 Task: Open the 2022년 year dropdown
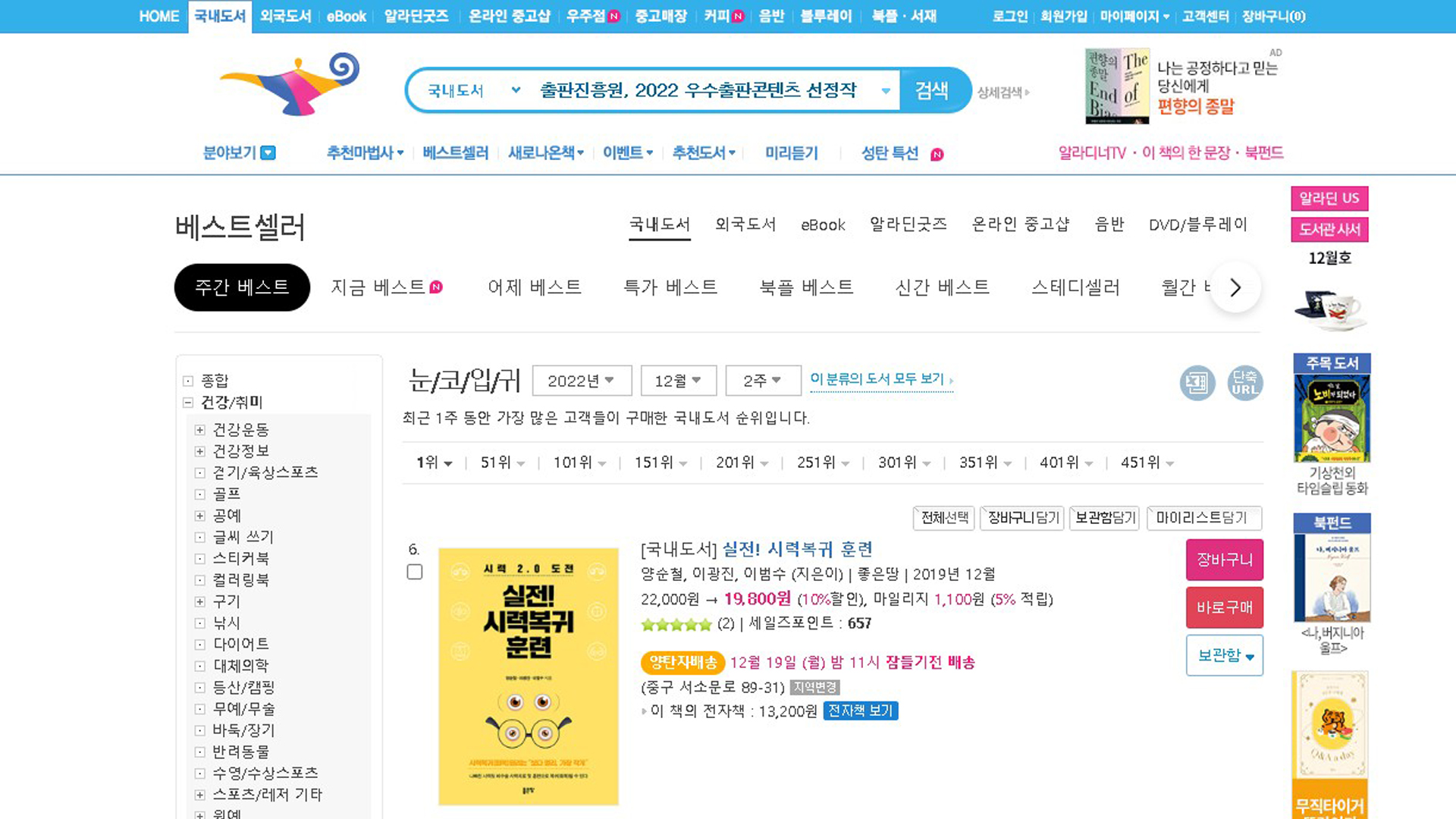pos(582,381)
